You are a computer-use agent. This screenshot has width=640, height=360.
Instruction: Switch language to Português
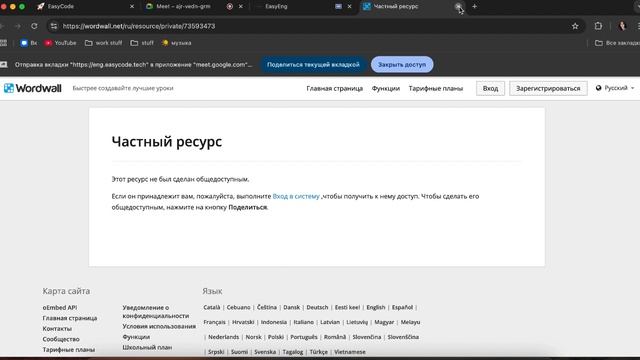(x=304, y=337)
